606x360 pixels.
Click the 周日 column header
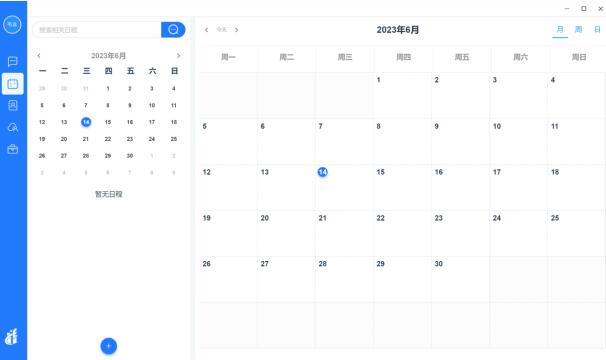pos(579,57)
